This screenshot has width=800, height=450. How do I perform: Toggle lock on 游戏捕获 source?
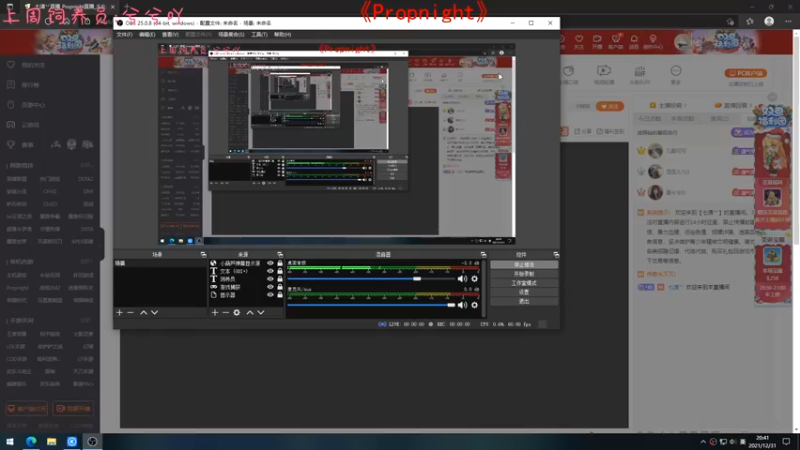pyautogui.click(x=280, y=287)
